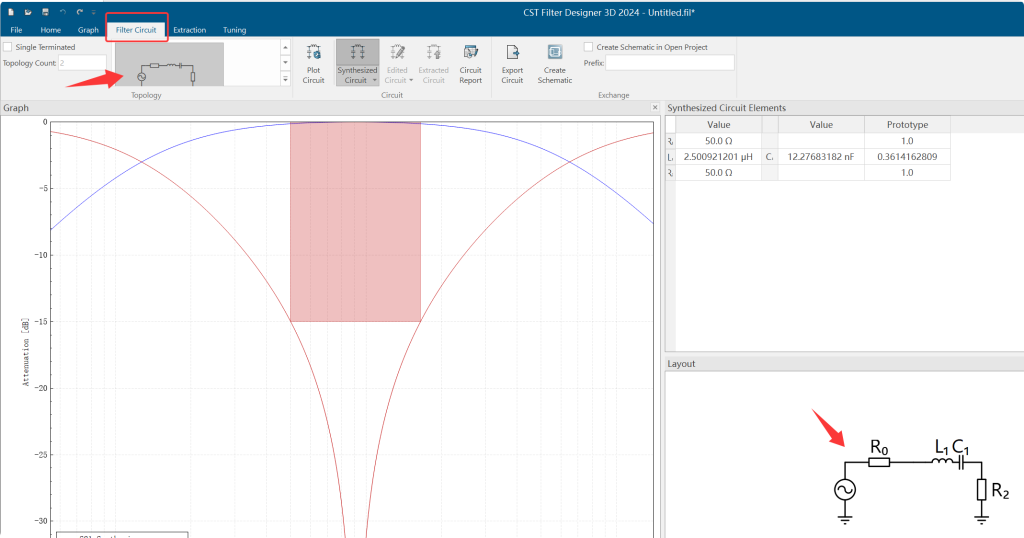Select the Filter Circuit ribbon tab
This screenshot has height=538, width=1024.
pos(136,30)
